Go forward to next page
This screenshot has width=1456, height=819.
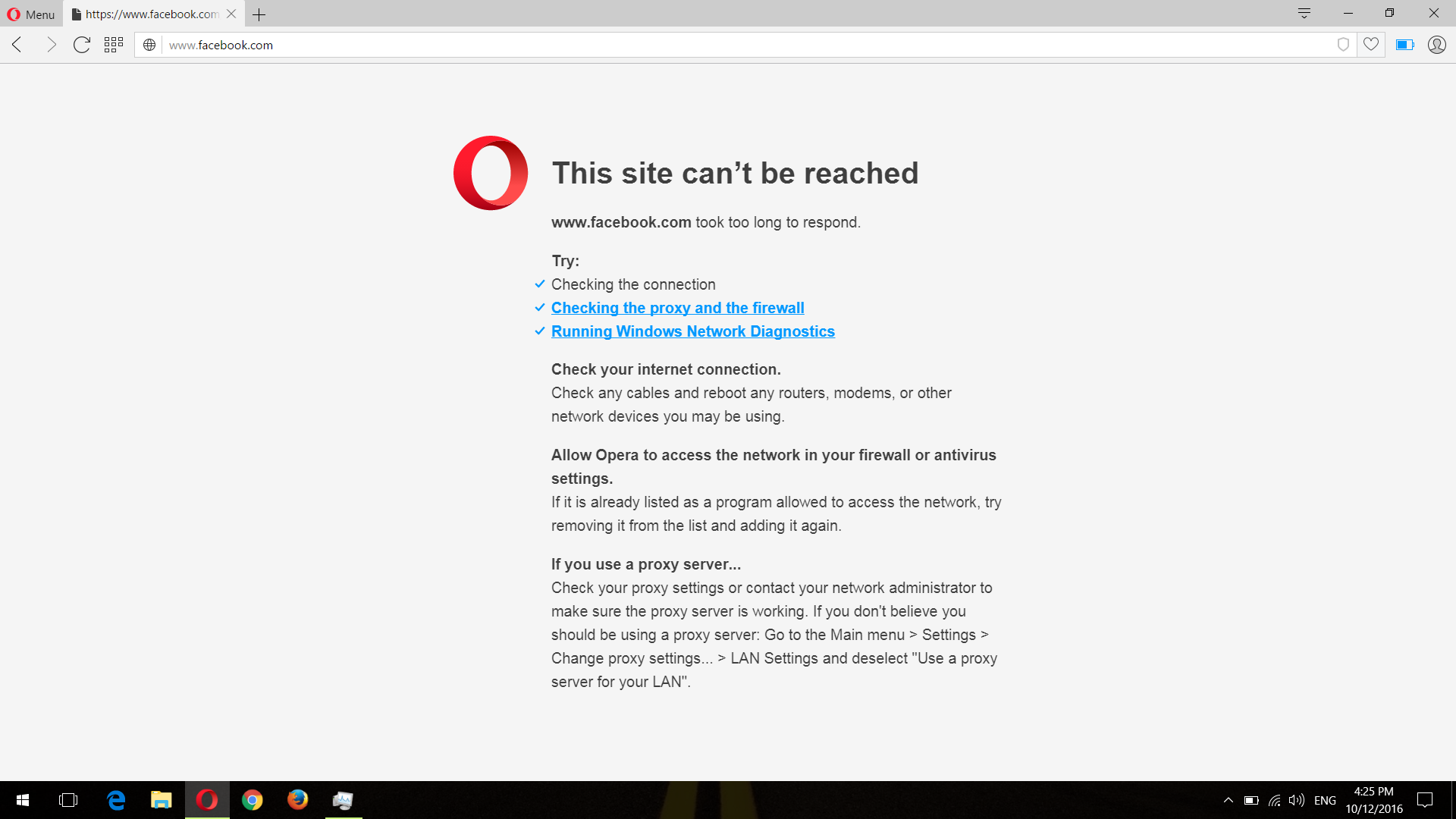coord(51,45)
